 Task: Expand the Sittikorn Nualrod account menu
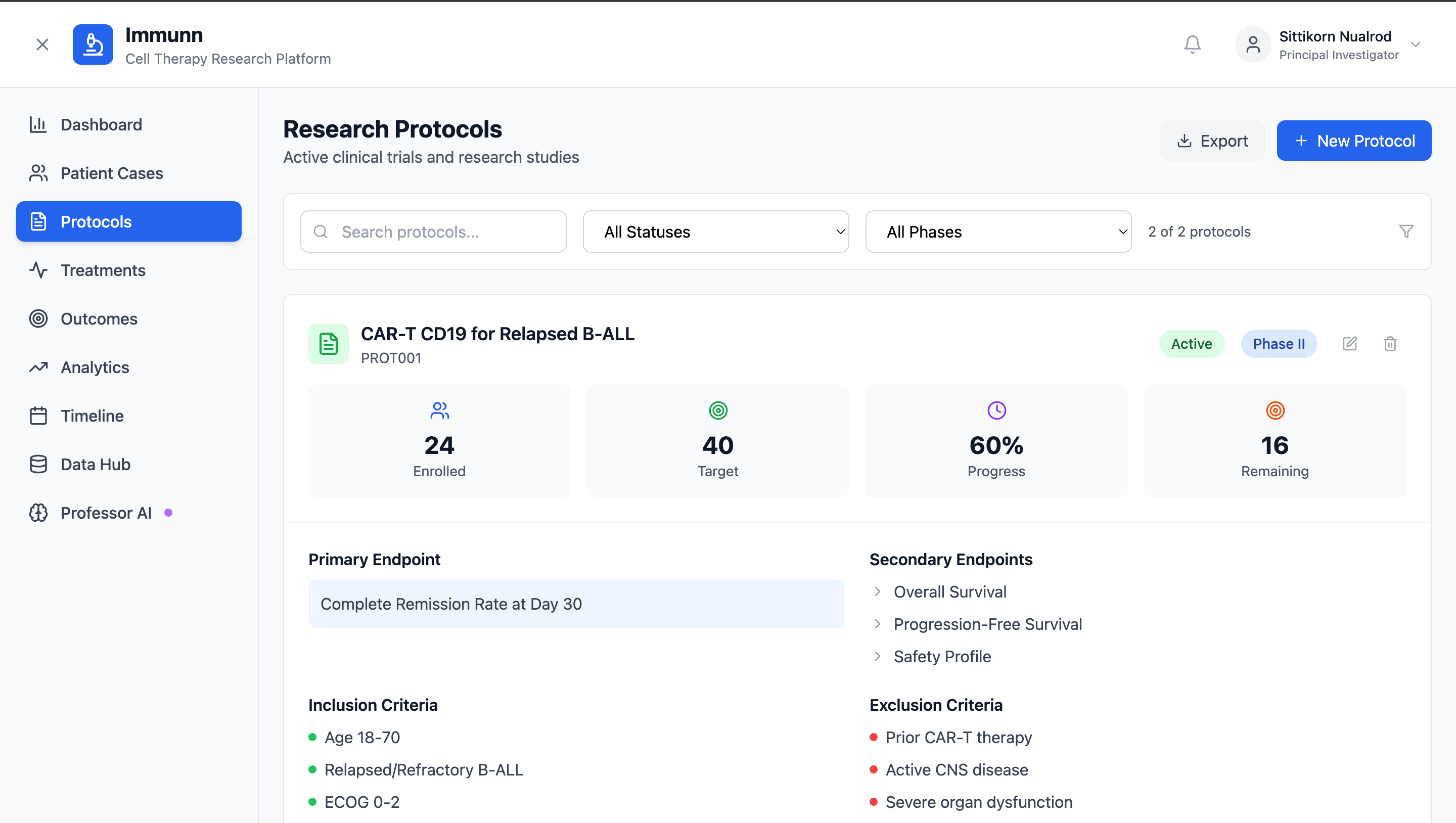click(x=1415, y=44)
